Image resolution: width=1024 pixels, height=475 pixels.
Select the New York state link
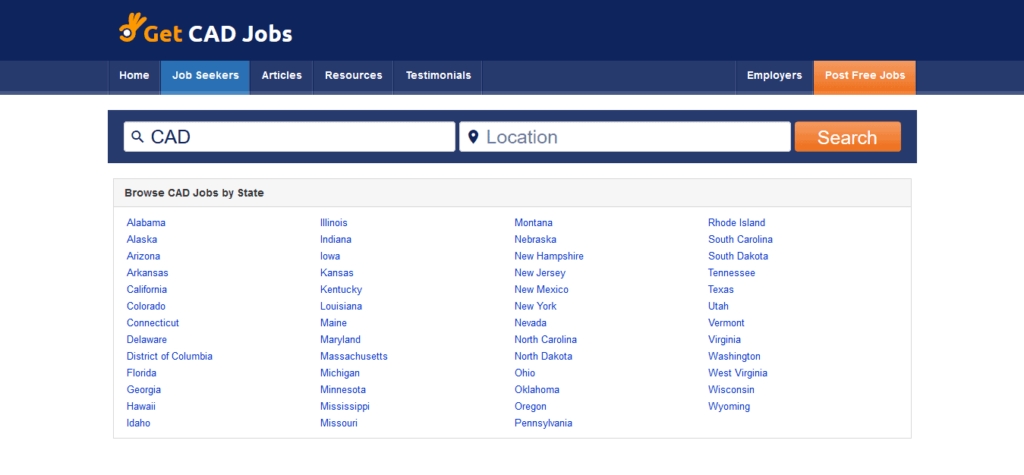535,306
